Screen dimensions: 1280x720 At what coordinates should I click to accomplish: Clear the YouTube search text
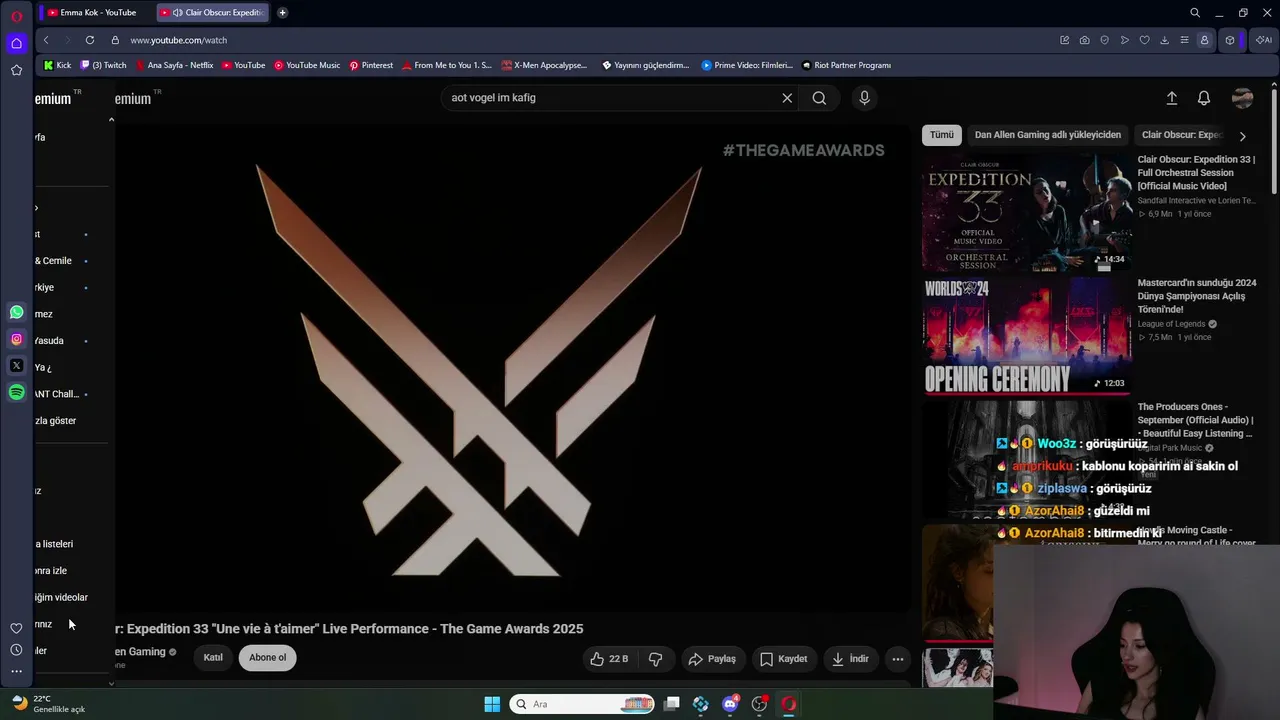pos(787,98)
